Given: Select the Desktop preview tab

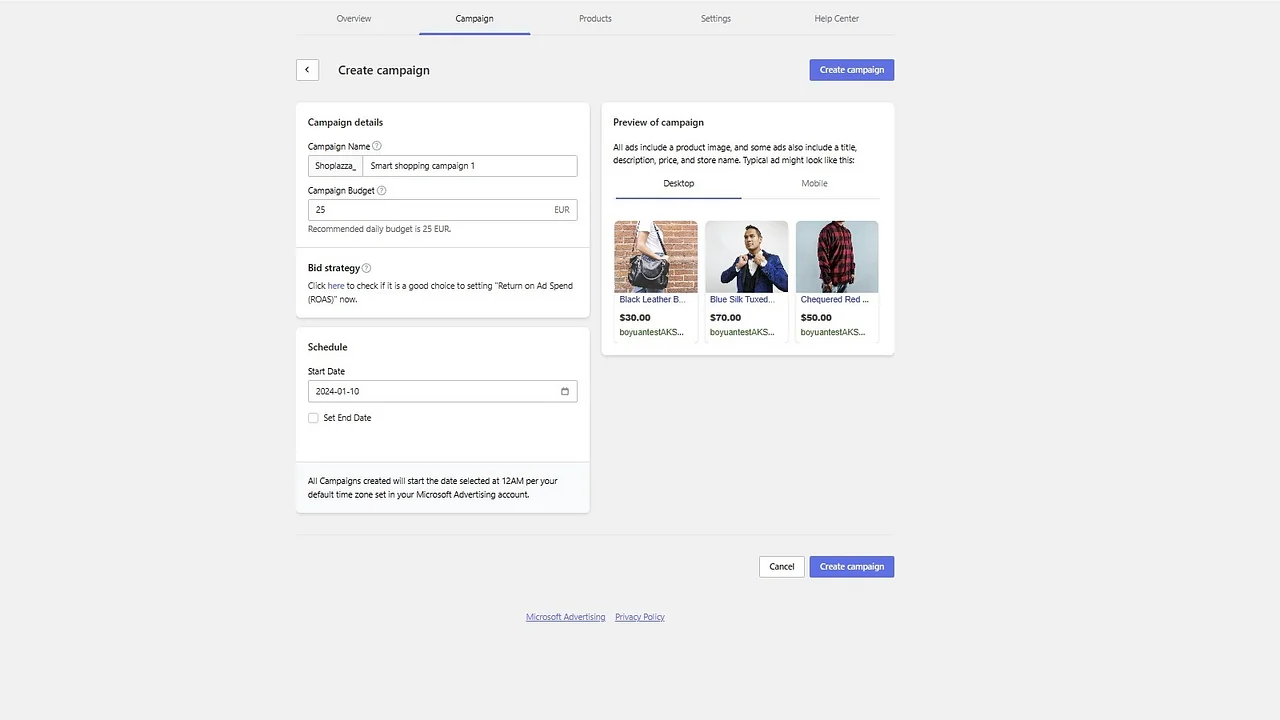Looking at the screenshot, I should click(678, 183).
